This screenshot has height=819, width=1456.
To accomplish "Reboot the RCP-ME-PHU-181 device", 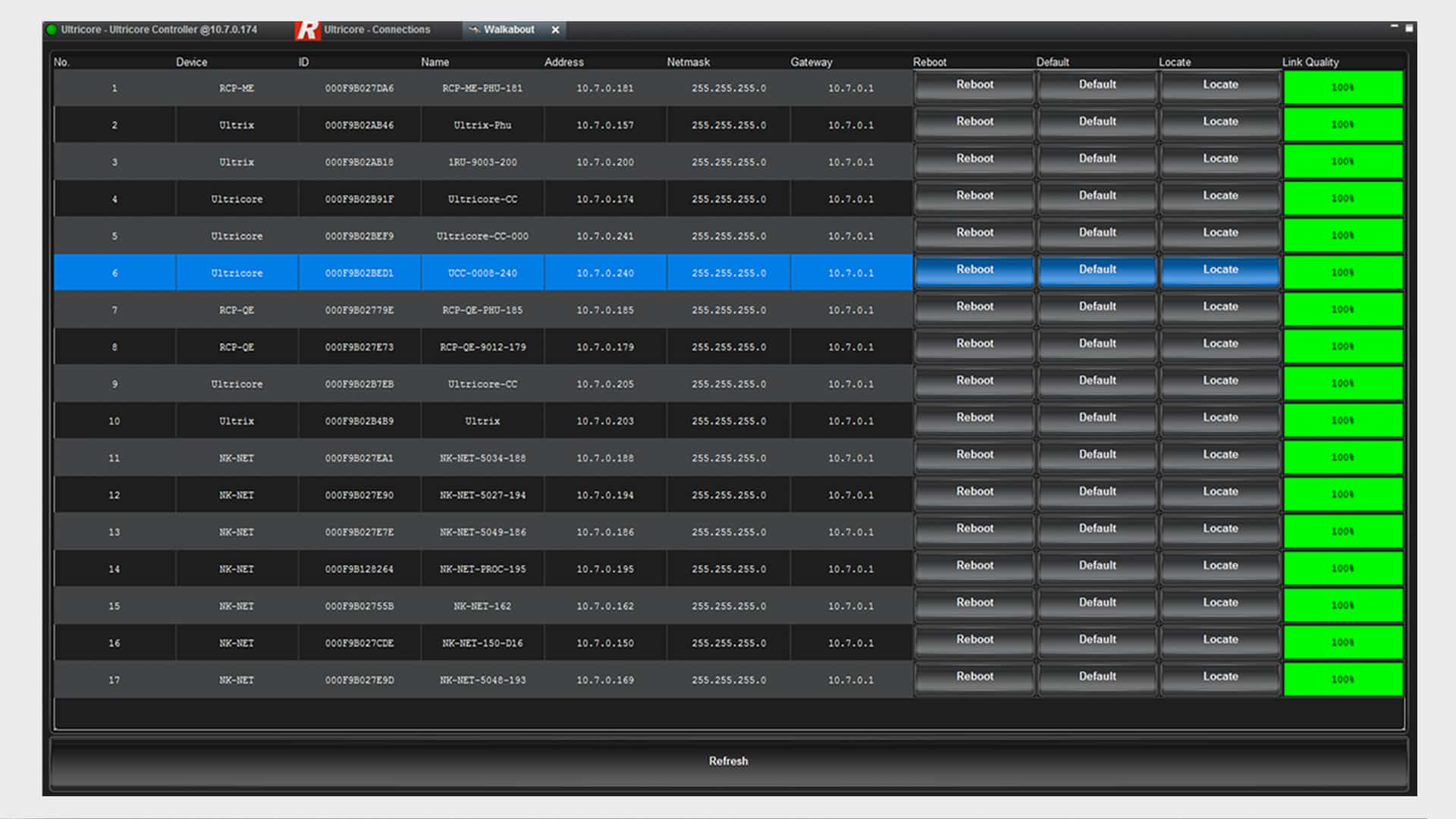I will tap(974, 85).
